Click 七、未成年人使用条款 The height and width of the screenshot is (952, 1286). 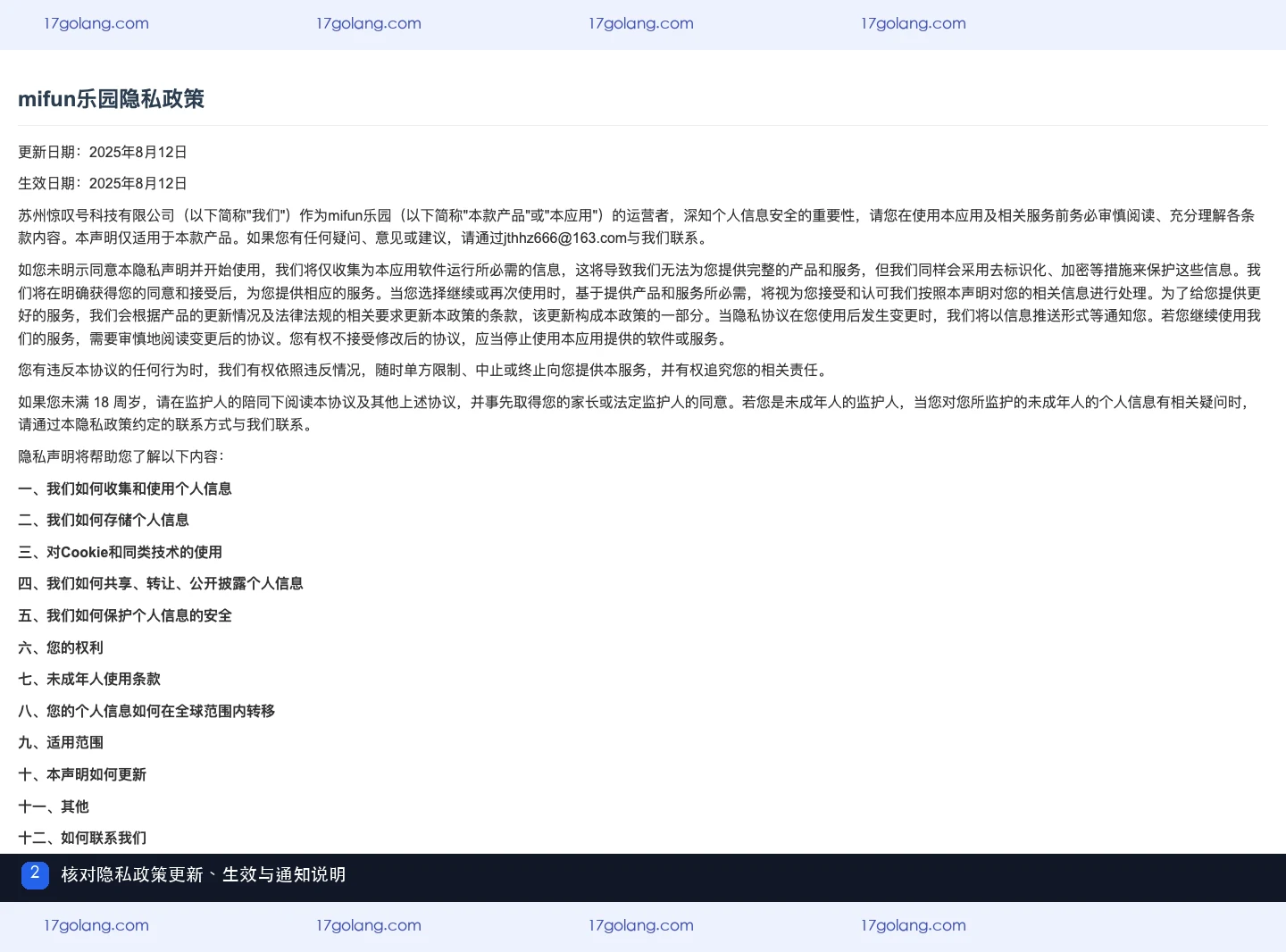click(89, 679)
